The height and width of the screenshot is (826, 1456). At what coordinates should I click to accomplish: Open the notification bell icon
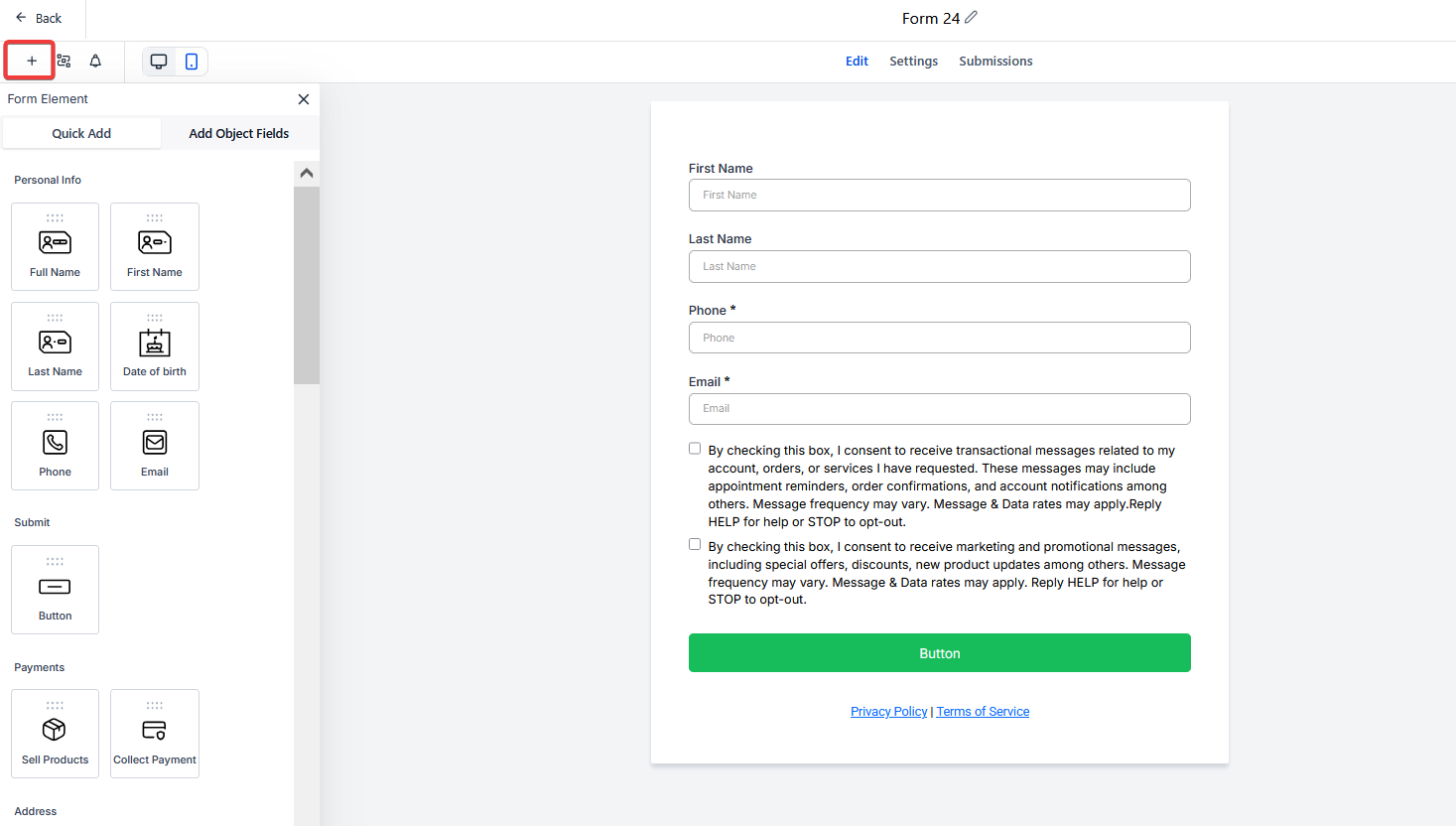coord(95,62)
